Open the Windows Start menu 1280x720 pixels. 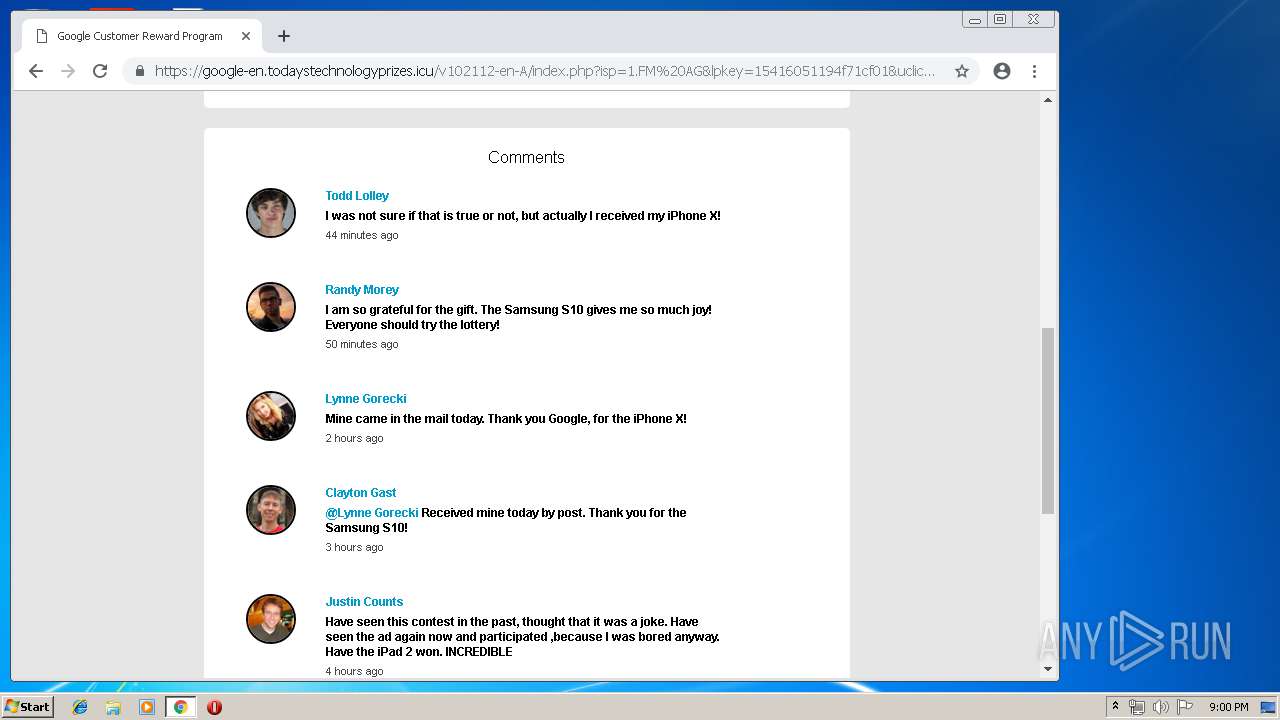[x=27, y=707]
